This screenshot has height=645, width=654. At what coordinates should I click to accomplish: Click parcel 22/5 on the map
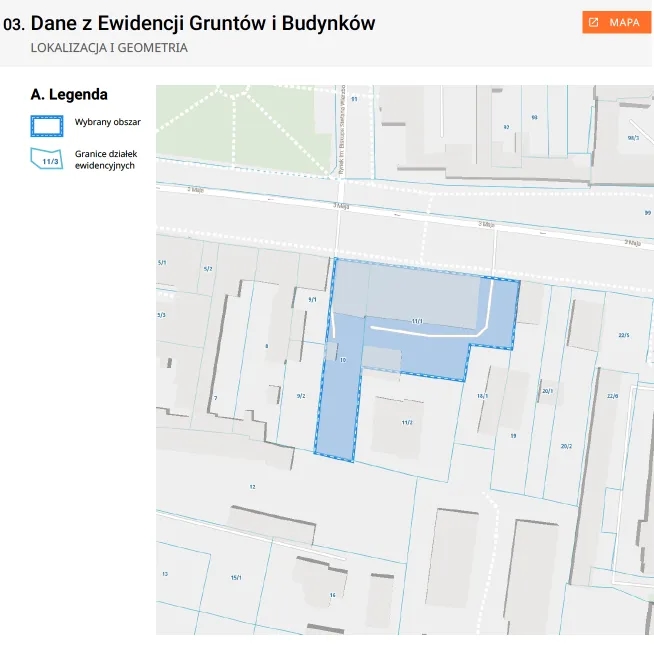point(624,335)
